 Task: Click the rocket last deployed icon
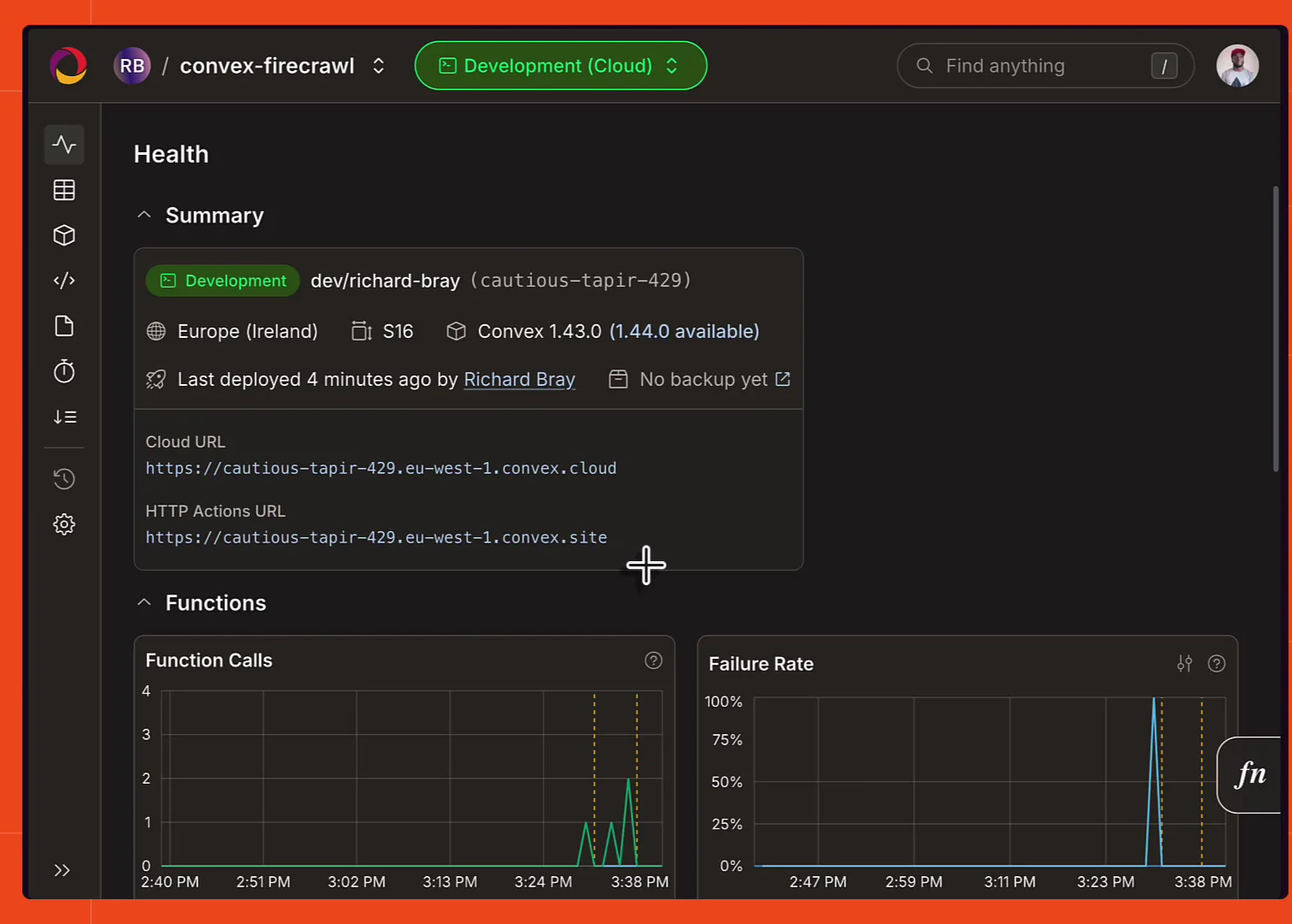[x=156, y=379]
